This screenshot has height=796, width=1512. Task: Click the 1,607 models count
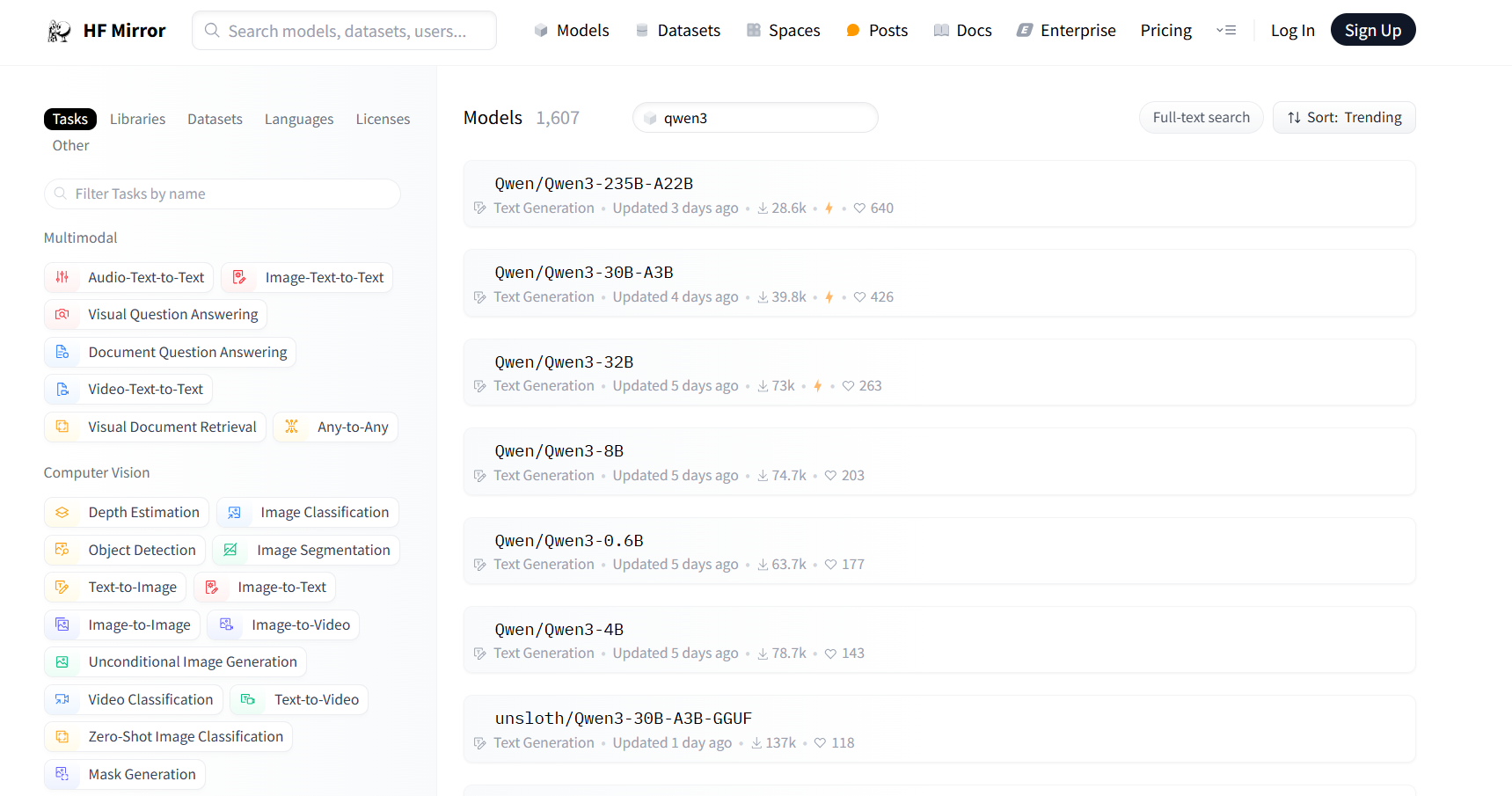coord(558,118)
